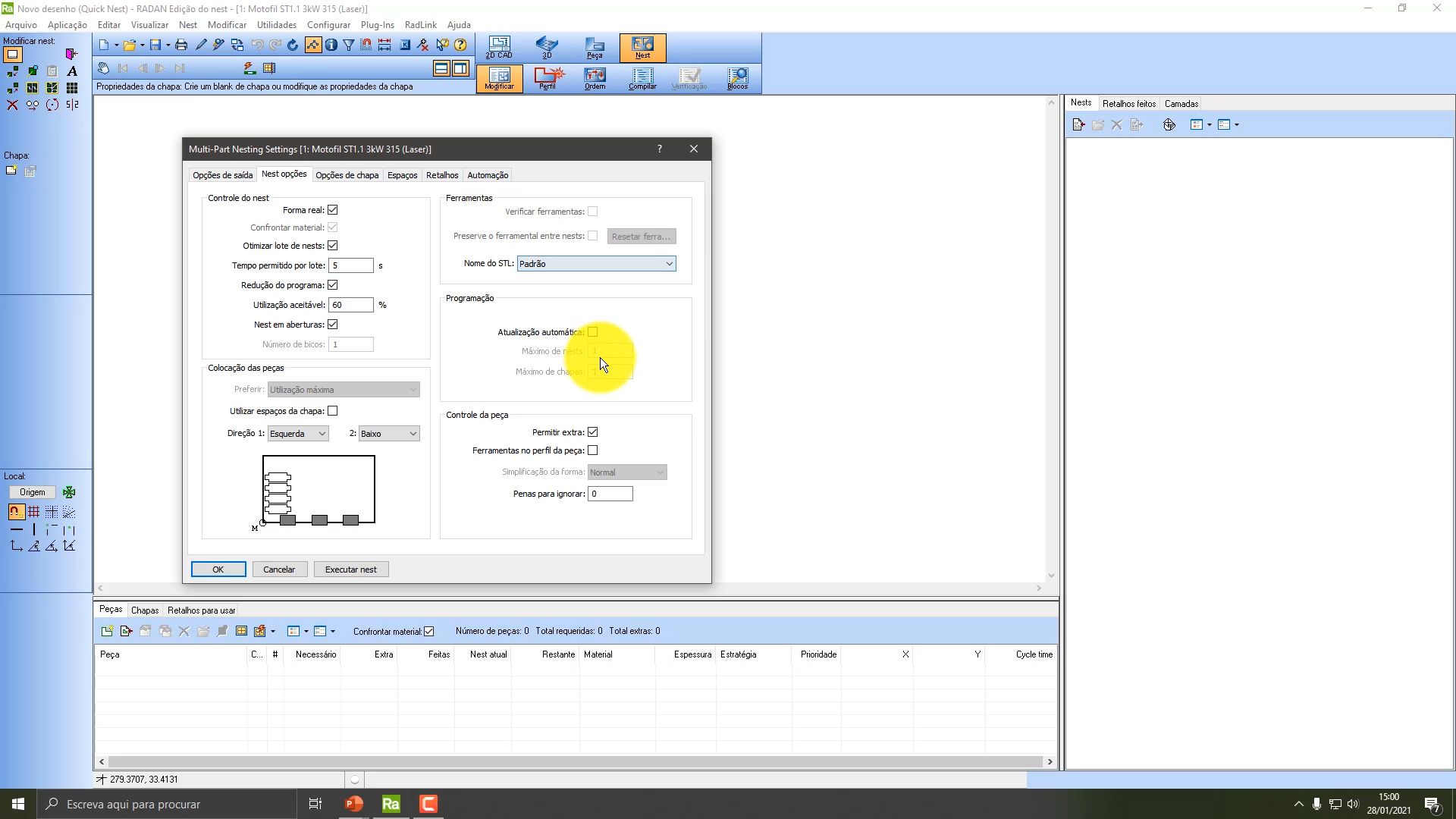Viewport: 1456px width, 819px height.
Task: Open the Blocos tool
Action: (x=737, y=78)
